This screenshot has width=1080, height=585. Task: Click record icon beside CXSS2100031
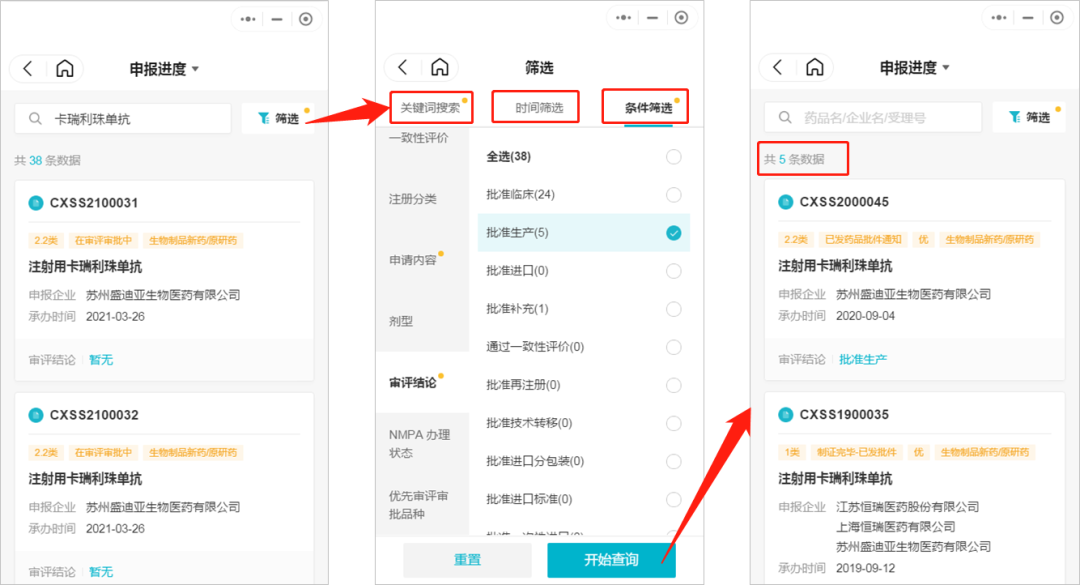36,203
